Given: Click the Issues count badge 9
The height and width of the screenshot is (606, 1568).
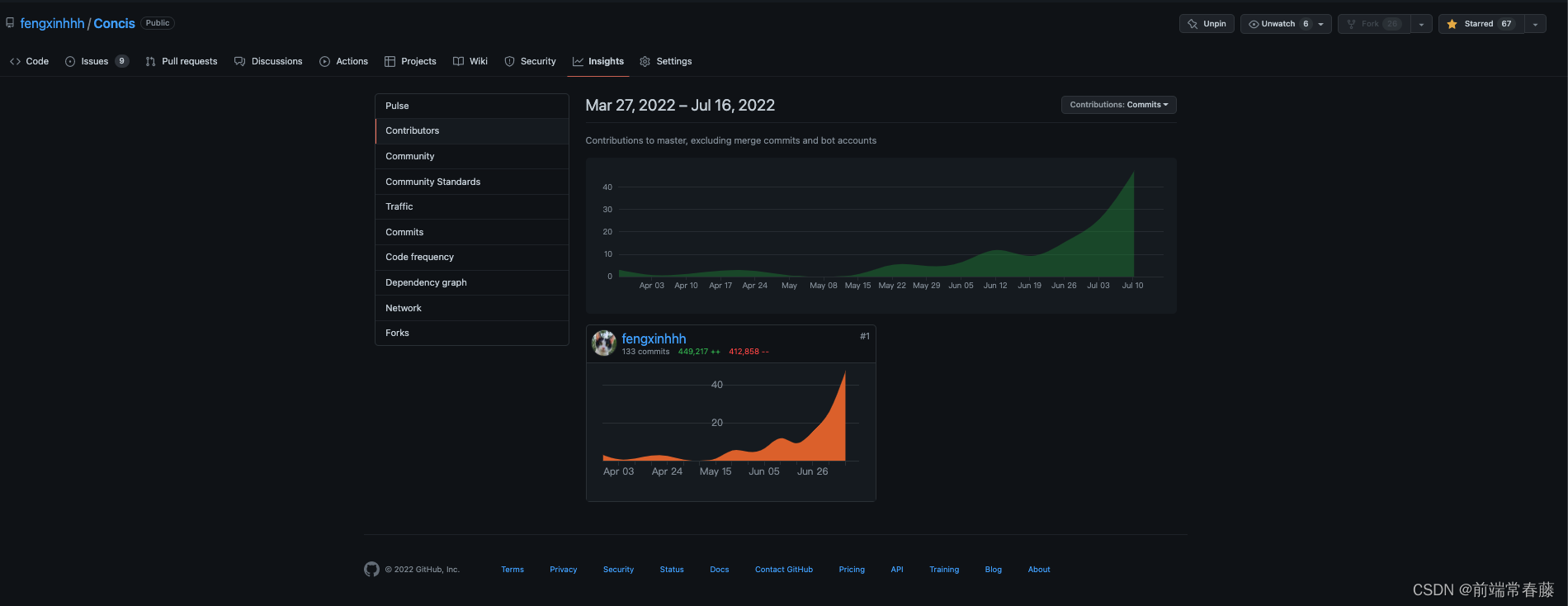Looking at the screenshot, I should coord(121,61).
